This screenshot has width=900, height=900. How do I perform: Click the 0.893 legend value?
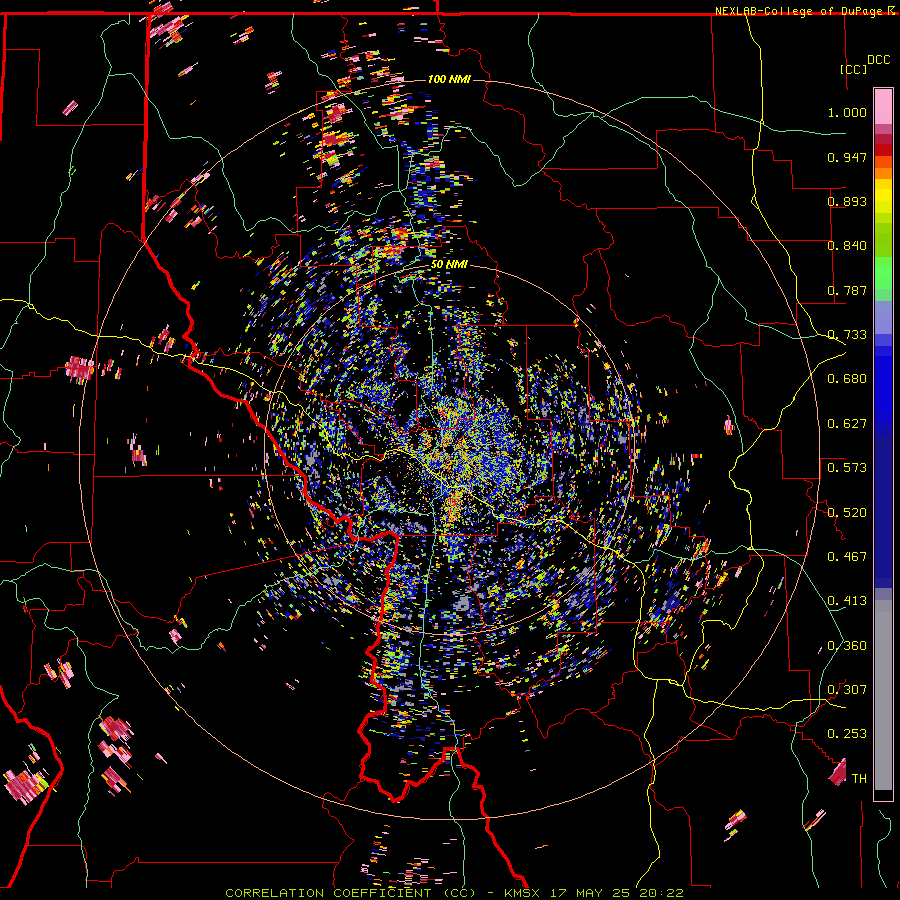[x=847, y=201]
